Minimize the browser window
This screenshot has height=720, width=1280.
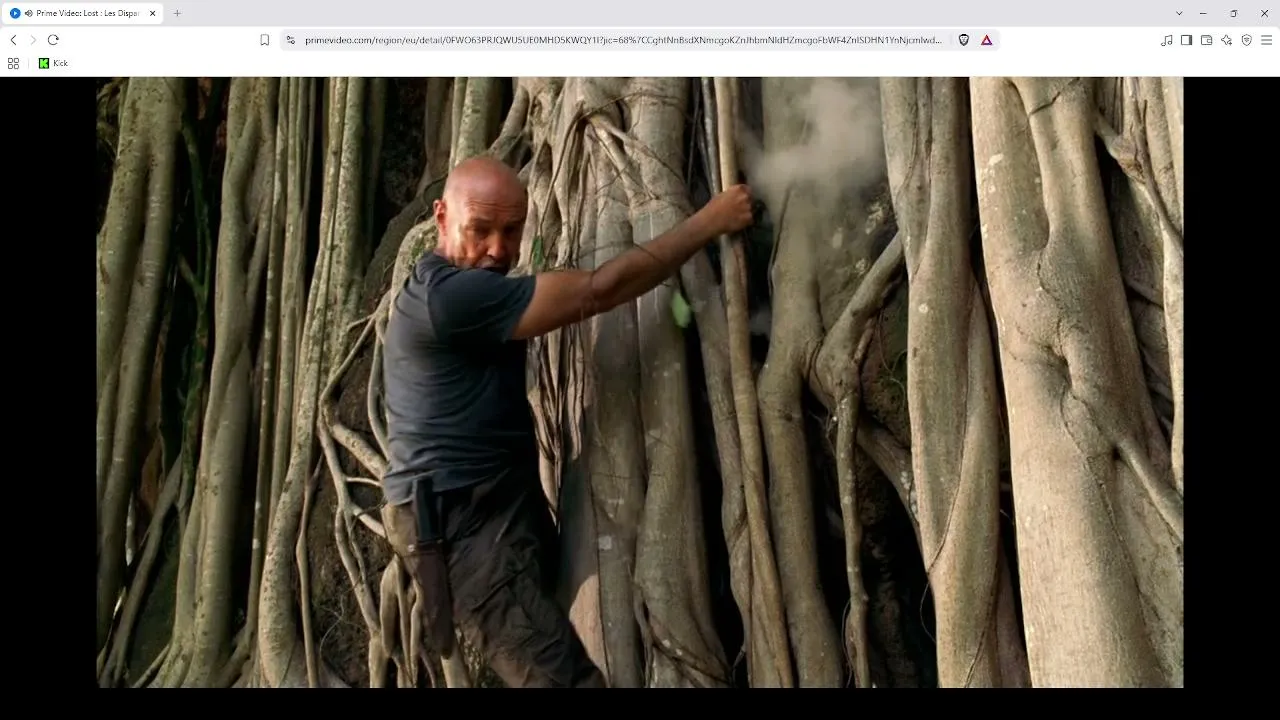[x=1203, y=13]
